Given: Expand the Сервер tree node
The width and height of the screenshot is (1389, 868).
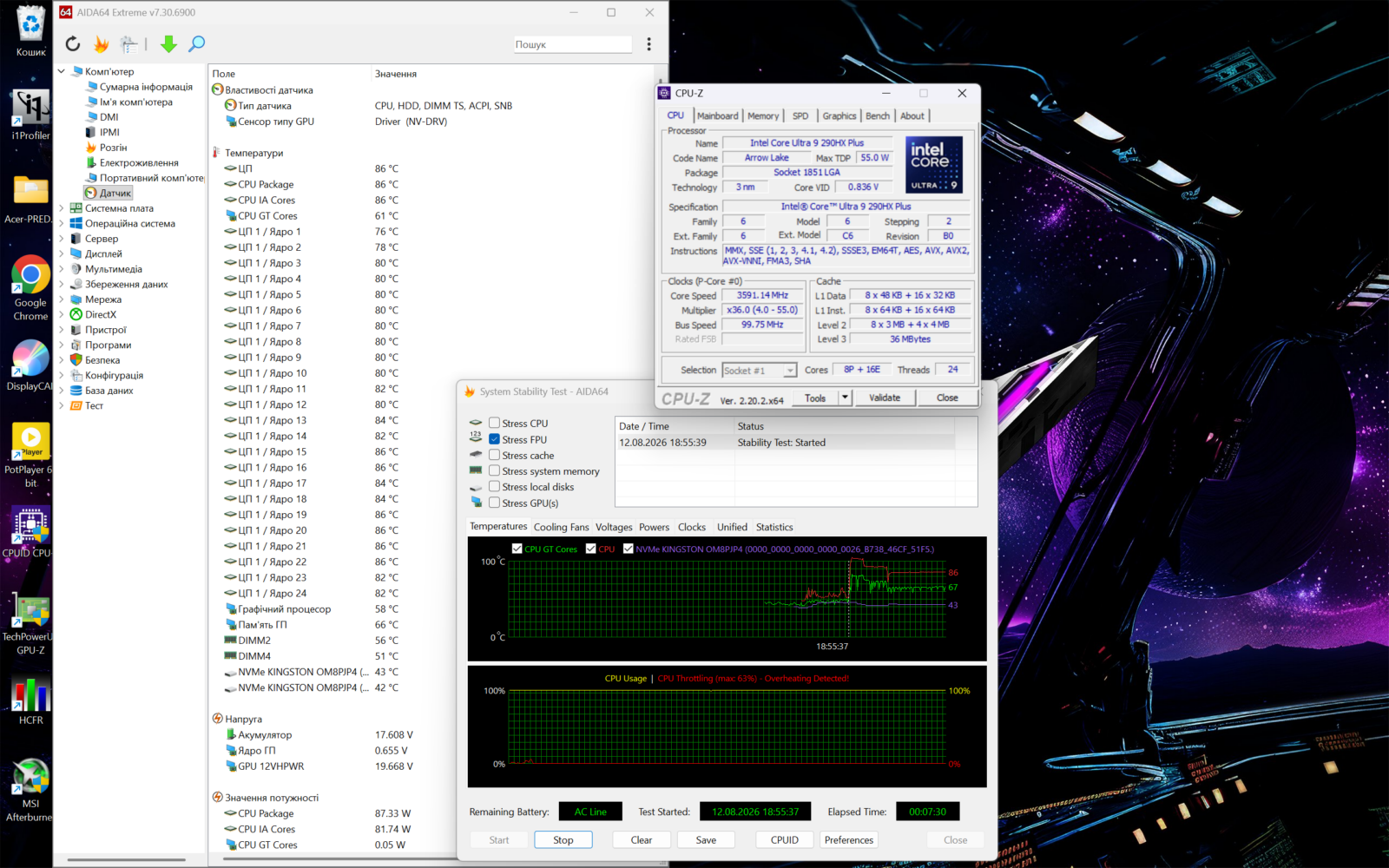Looking at the screenshot, I should coord(62,239).
